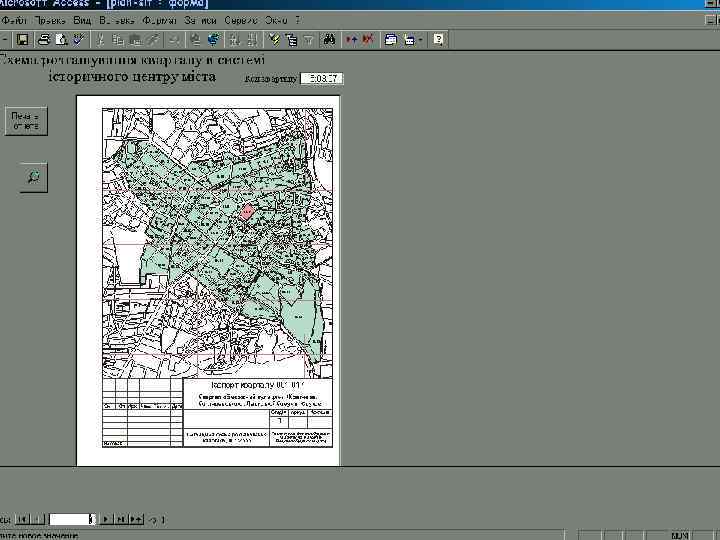
Task: Click the record number input field
Action: pyautogui.click(x=70, y=520)
